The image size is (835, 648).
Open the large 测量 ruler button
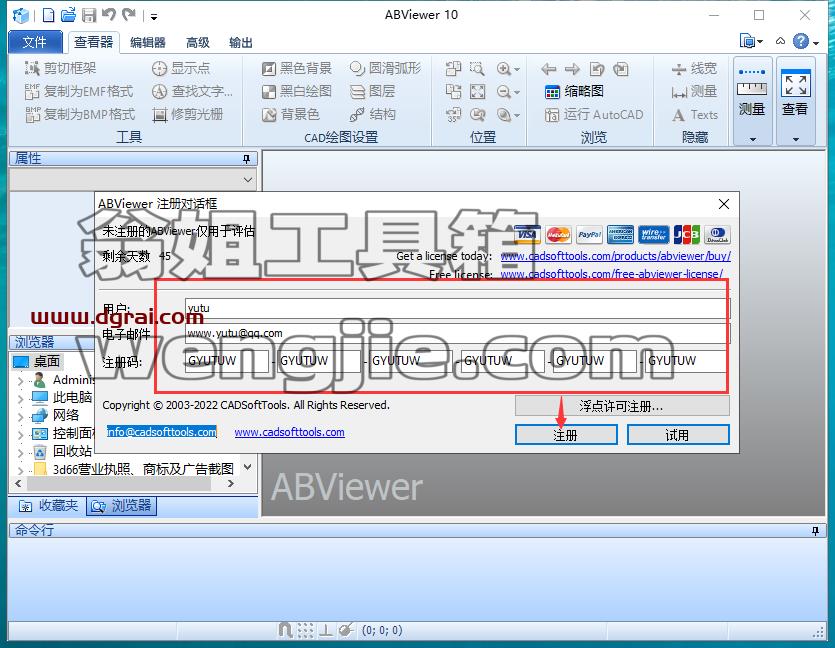pyautogui.click(x=752, y=101)
